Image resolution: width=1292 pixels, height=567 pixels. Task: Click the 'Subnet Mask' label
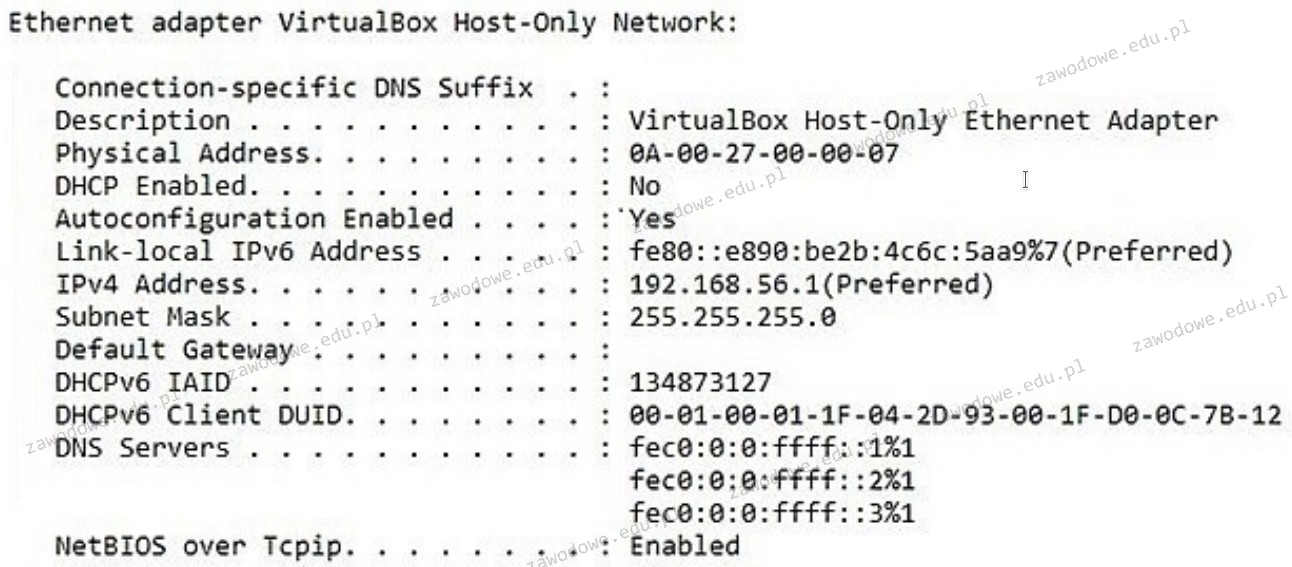coord(142,317)
